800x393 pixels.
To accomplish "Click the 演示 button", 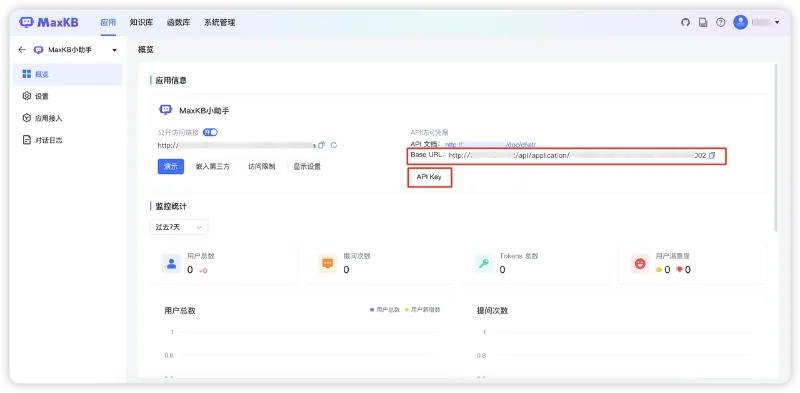I will point(171,166).
